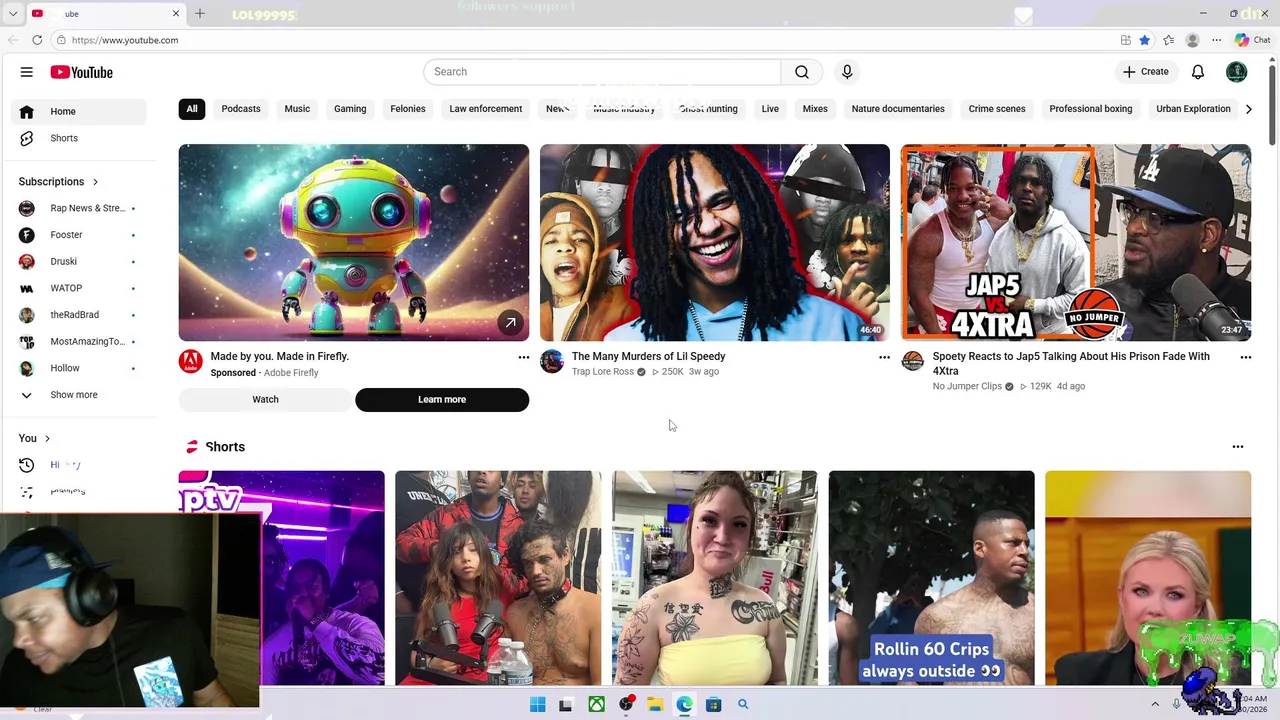This screenshot has width=1280, height=720.
Task: Open a new browser tab
Action: 200,13
